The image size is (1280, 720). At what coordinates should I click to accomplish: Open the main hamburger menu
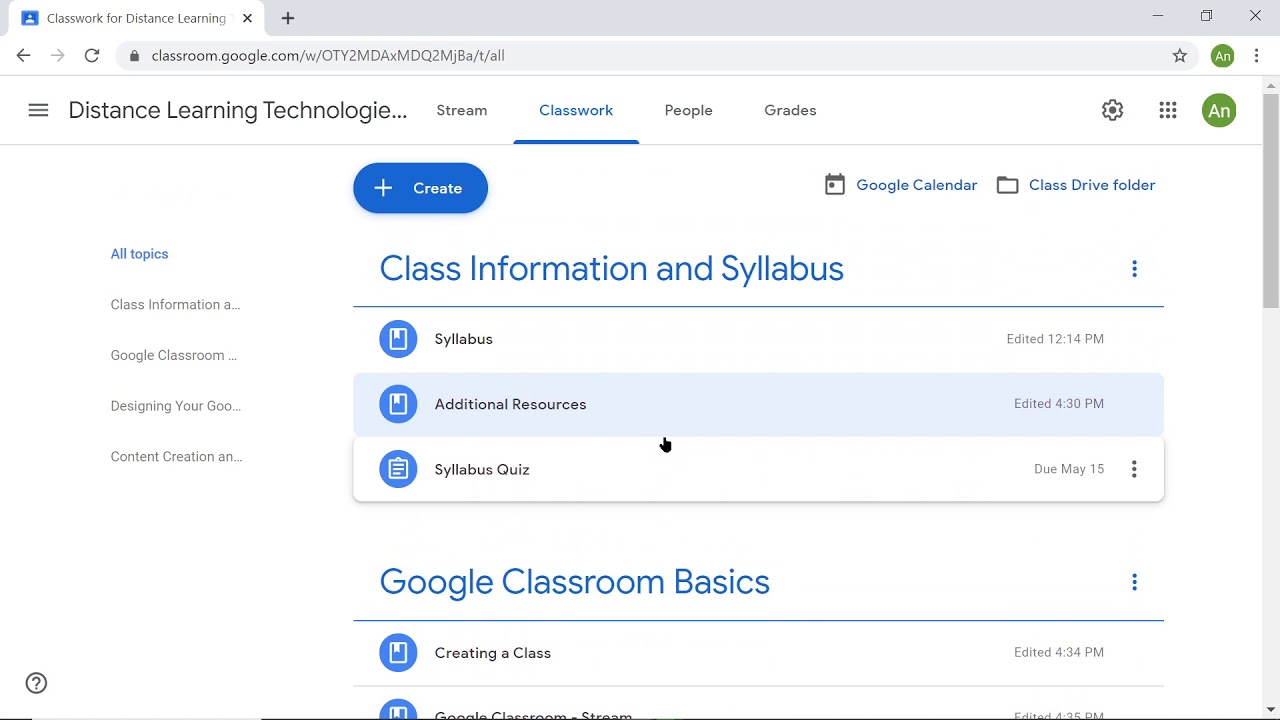tap(38, 110)
